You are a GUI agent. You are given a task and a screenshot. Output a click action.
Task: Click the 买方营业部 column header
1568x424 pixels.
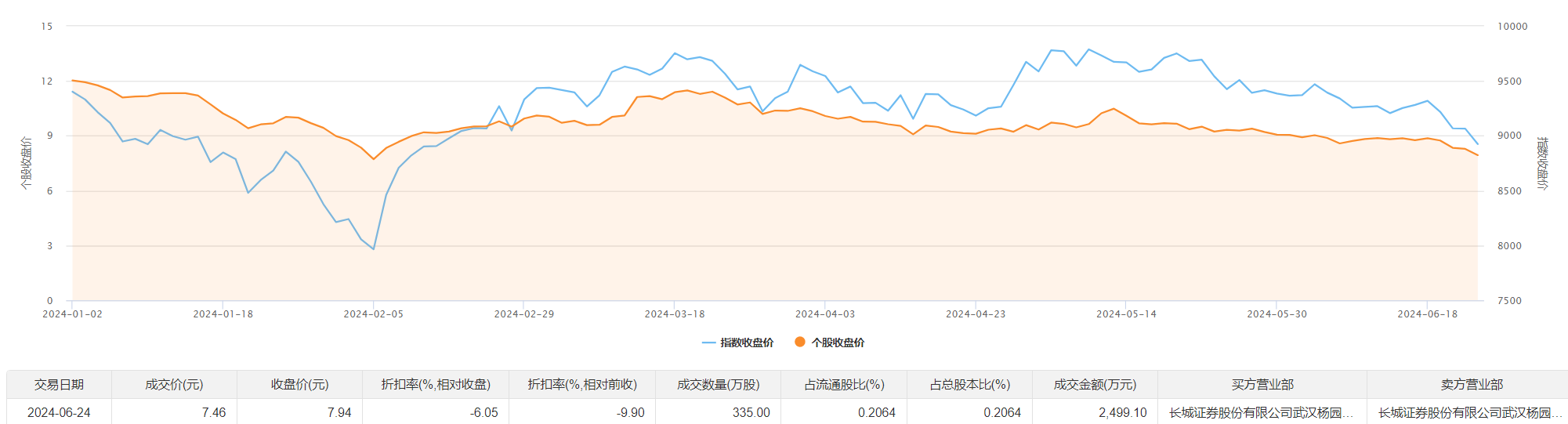[x=1262, y=384]
